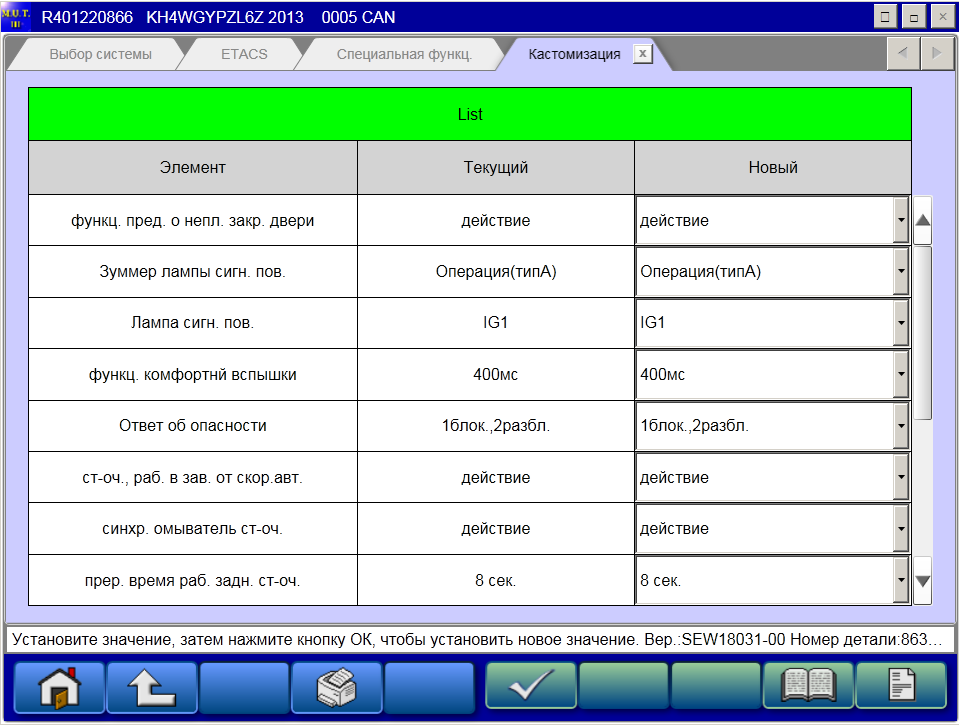Open Зуммер лампы сигн. пов. dropdown

(900, 272)
